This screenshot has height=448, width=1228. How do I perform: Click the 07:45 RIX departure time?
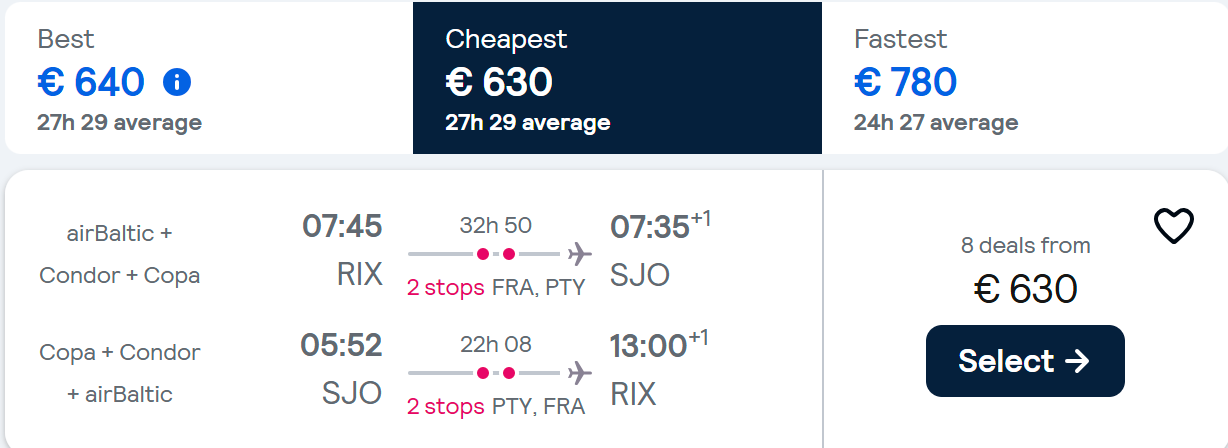[x=342, y=226]
